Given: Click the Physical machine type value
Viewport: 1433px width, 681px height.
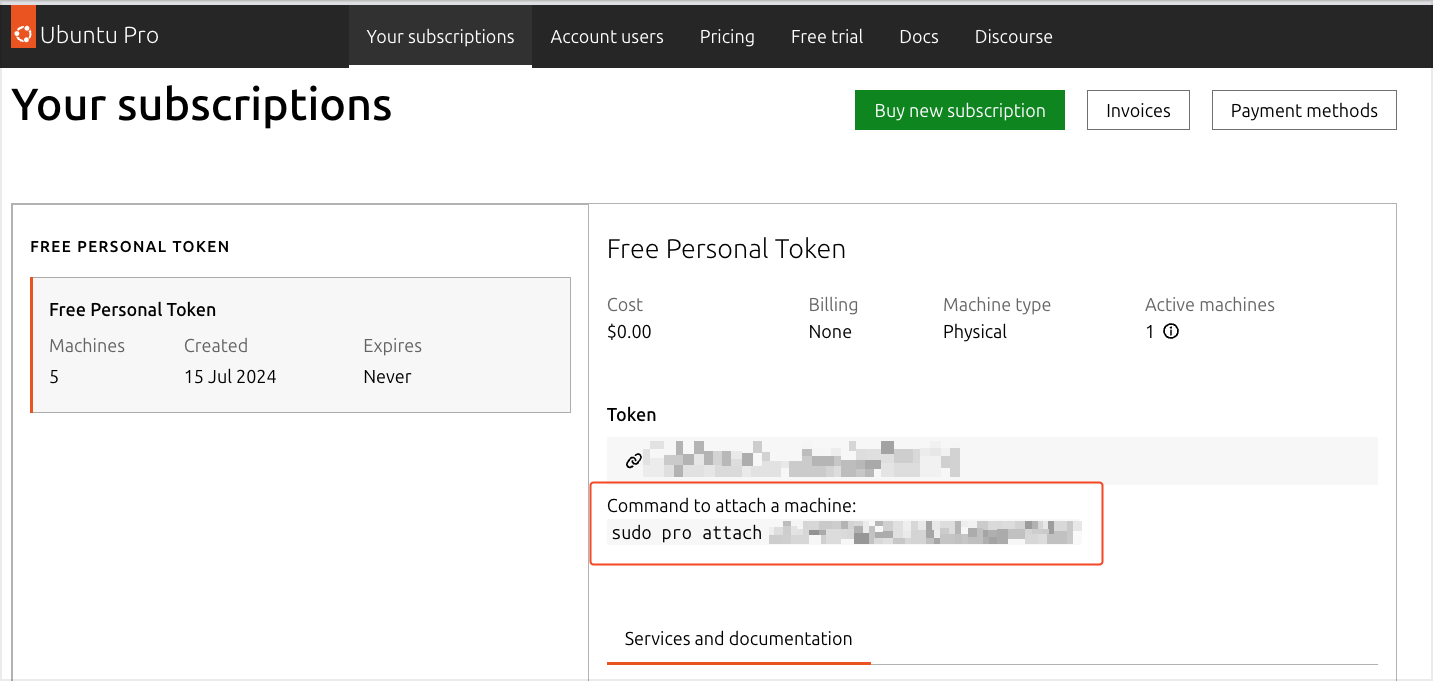Looking at the screenshot, I should pos(974,332).
